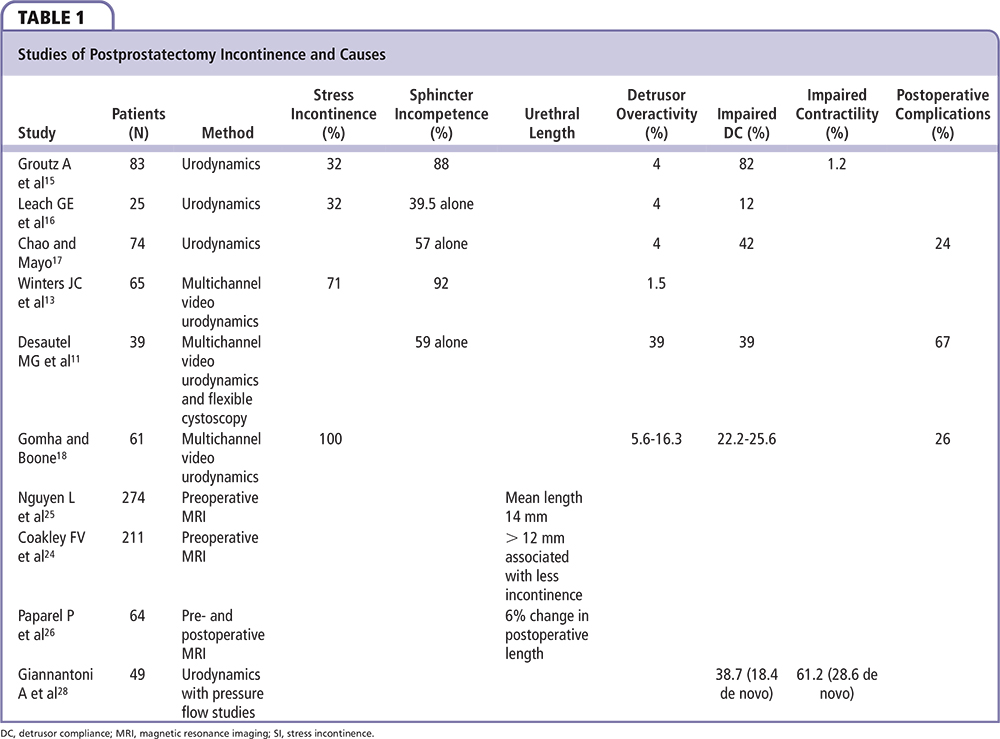Open the Winters JC et al reference
The height and width of the screenshot is (739, 1000).
point(50,292)
